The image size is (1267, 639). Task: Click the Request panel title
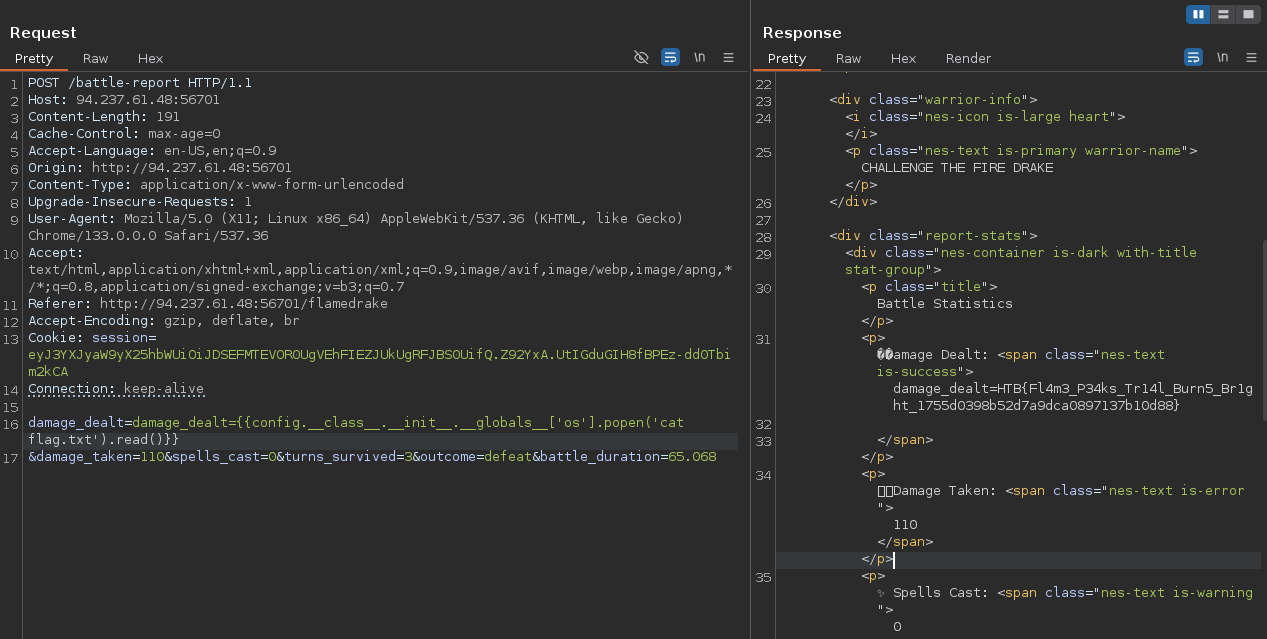pos(43,33)
